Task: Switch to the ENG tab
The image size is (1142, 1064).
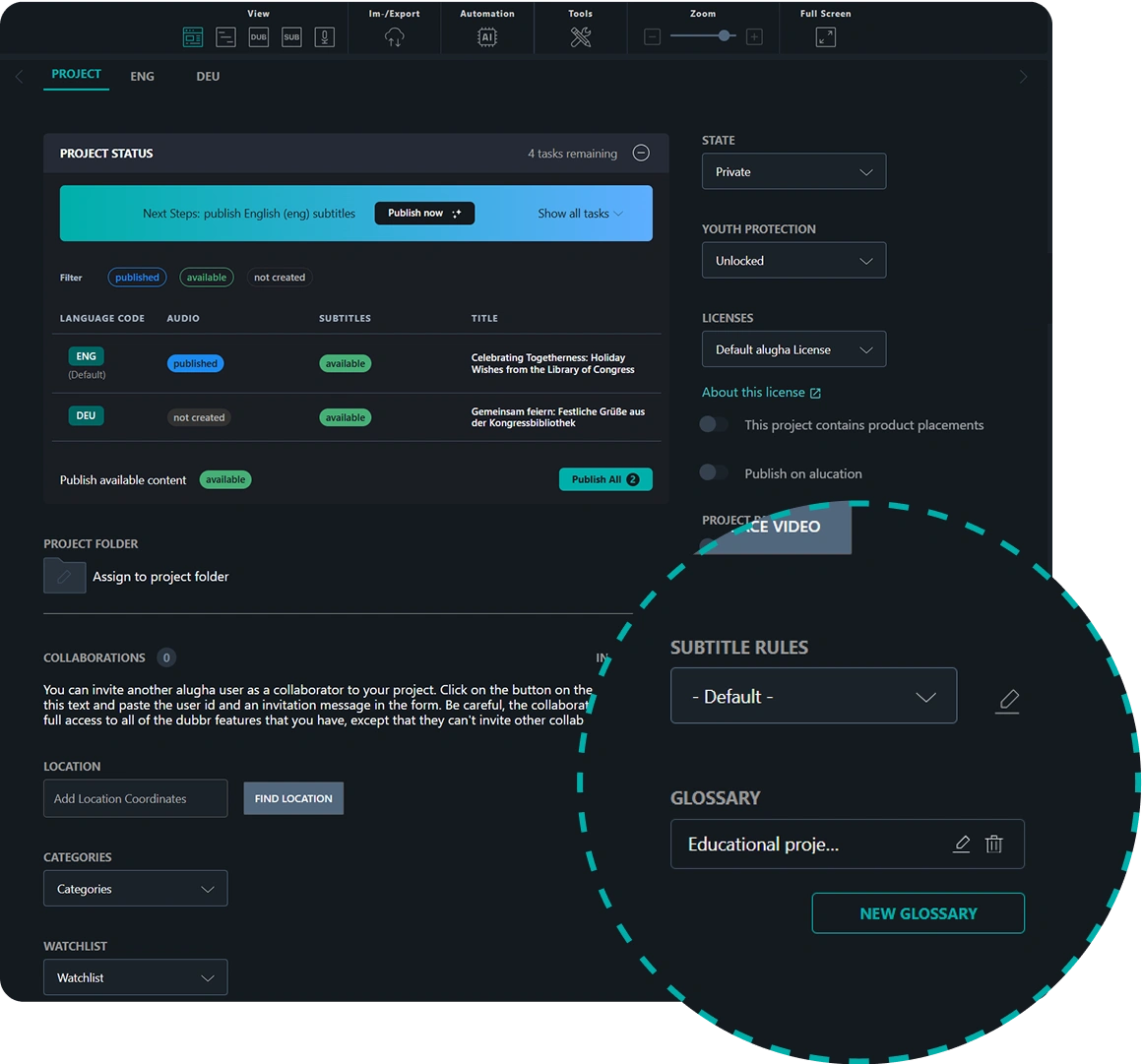Action: tap(142, 76)
